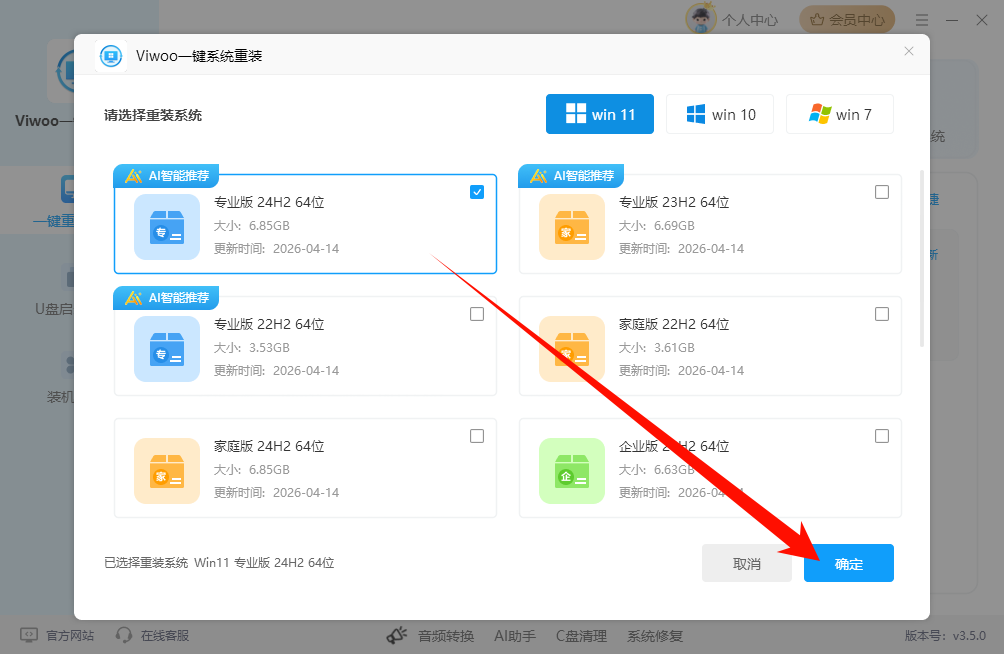Open 会员中心 button in main window
Viewport: 1004px width, 654px height.
point(847,20)
